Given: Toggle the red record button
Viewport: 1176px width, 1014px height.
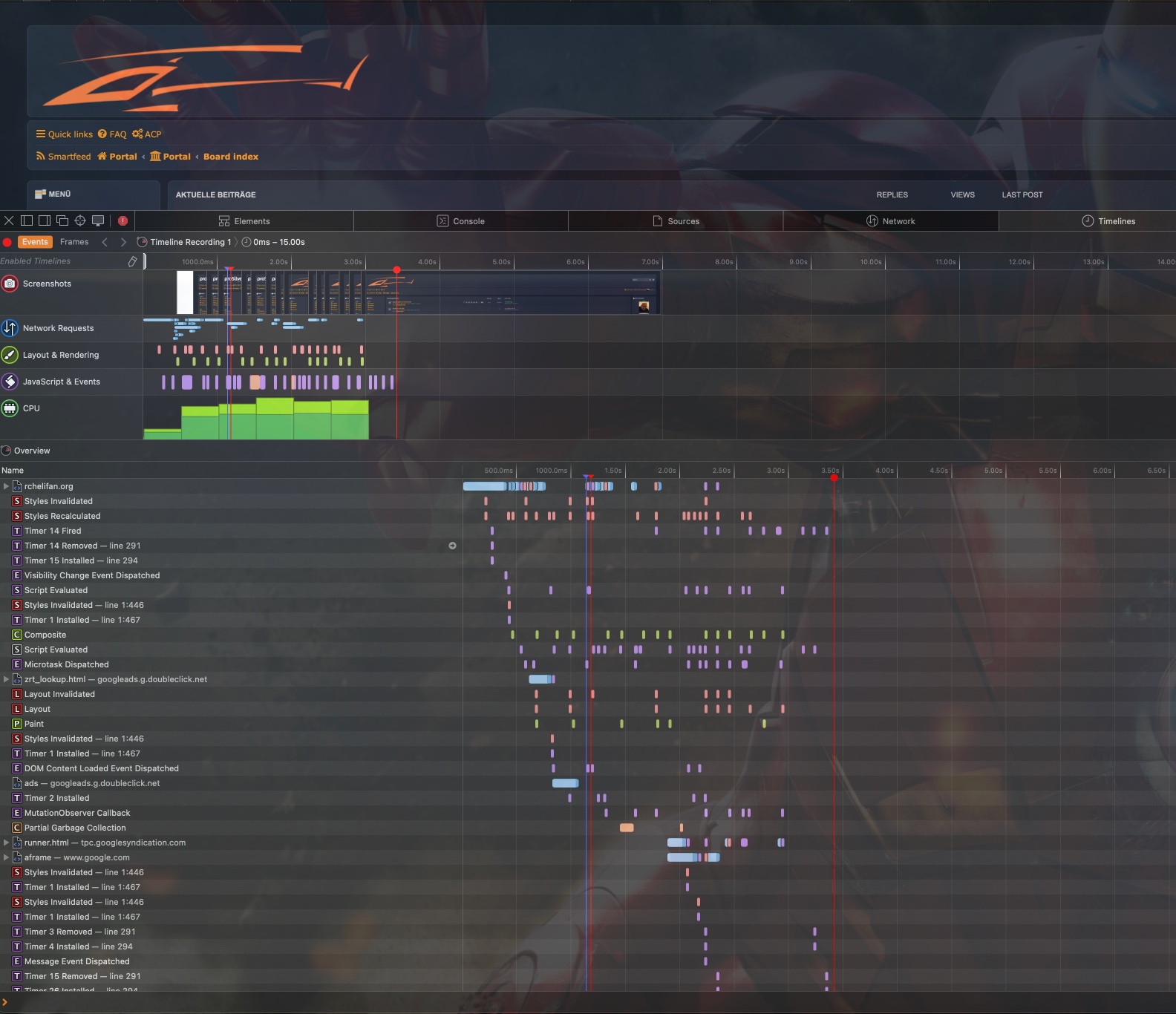Looking at the screenshot, I should pos(7,242).
